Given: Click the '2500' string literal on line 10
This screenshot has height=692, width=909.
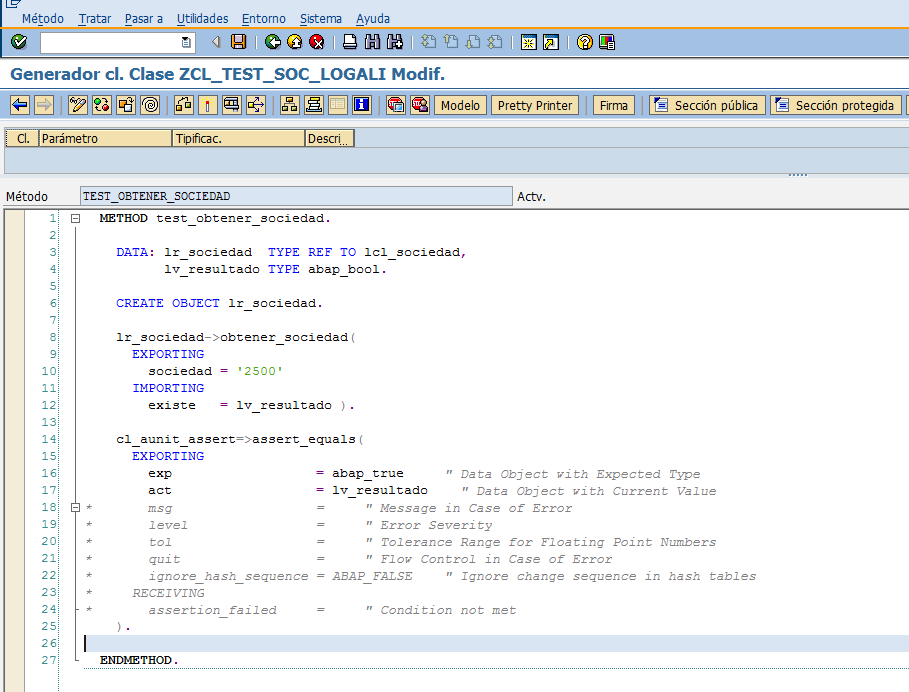Looking at the screenshot, I should point(259,371).
